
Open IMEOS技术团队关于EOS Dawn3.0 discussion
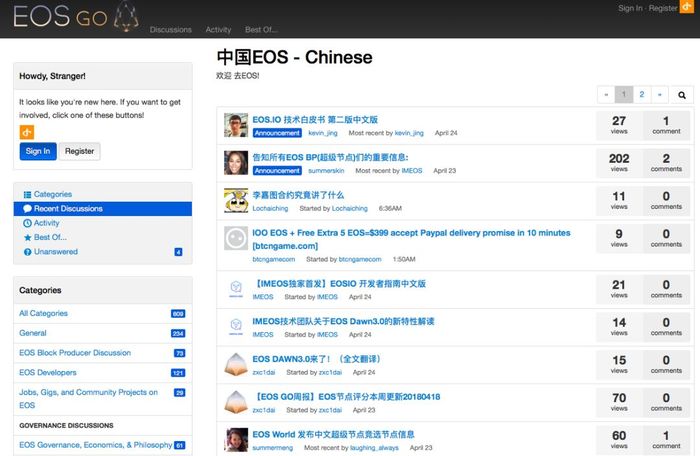[x=343, y=321]
